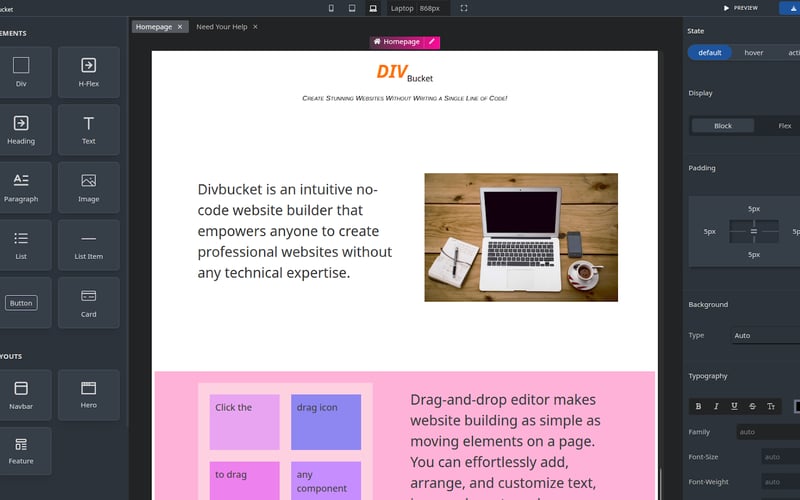800x500 pixels.
Task: Click the pencil edit icon beside Homepage label
Action: (x=432, y=42)
